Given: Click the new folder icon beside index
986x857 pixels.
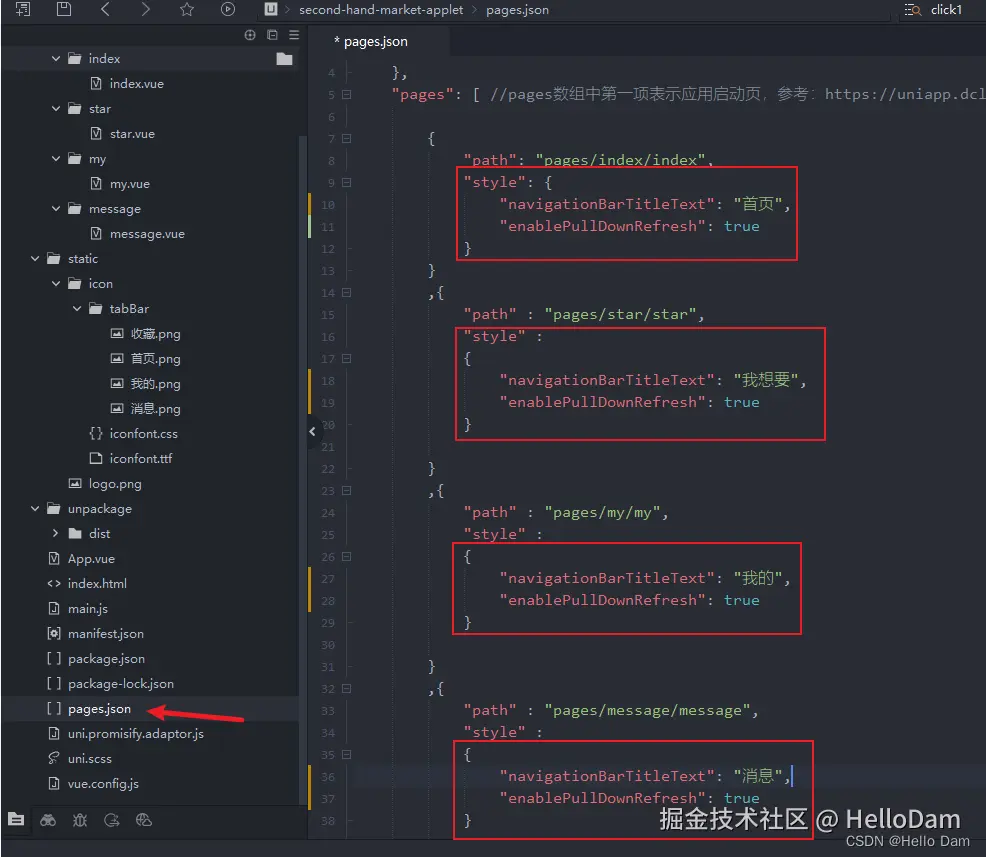Looking at the screenshot, I should (284, 58).
